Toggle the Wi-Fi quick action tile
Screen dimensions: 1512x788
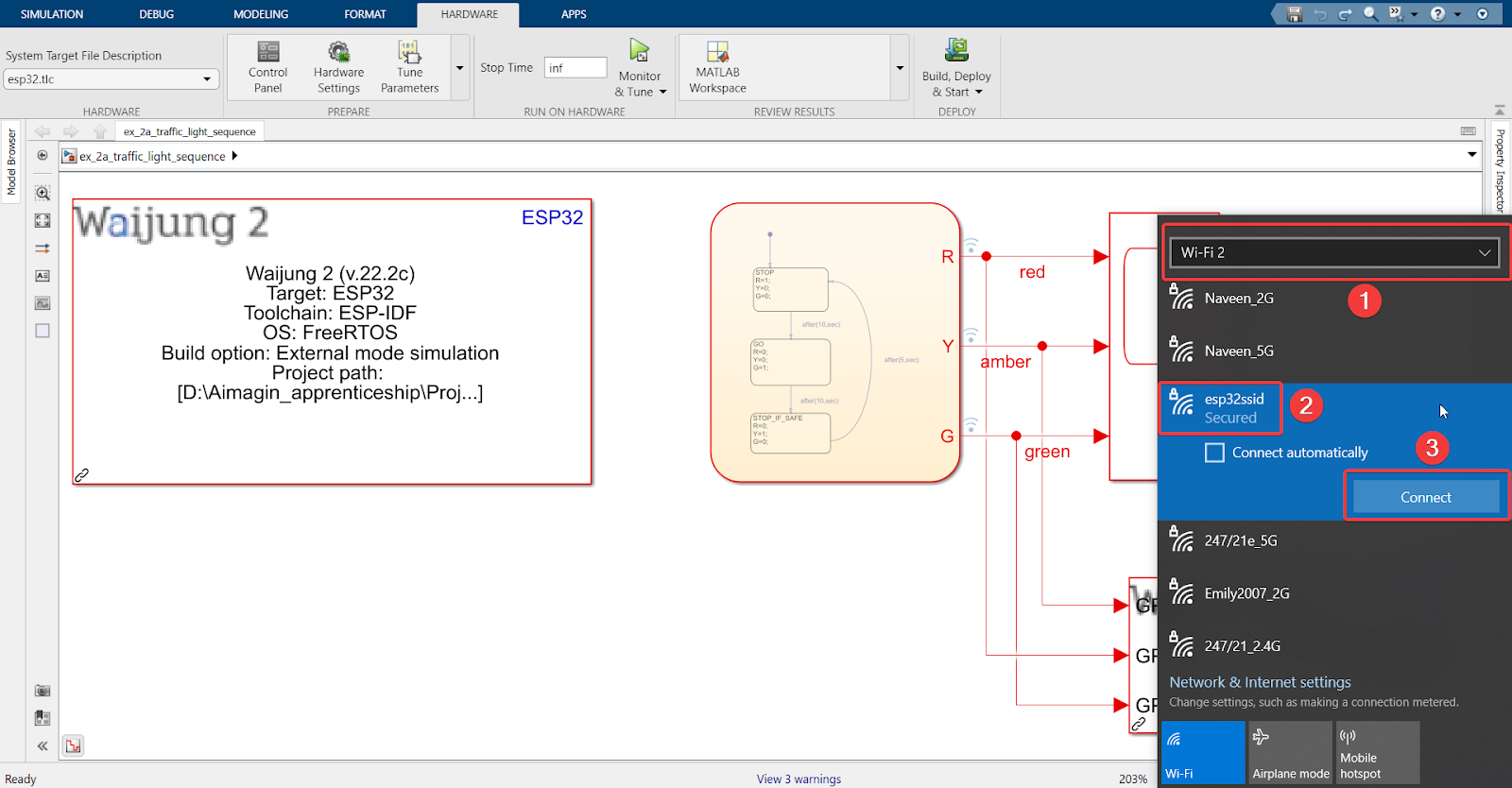pos(1203,752)
